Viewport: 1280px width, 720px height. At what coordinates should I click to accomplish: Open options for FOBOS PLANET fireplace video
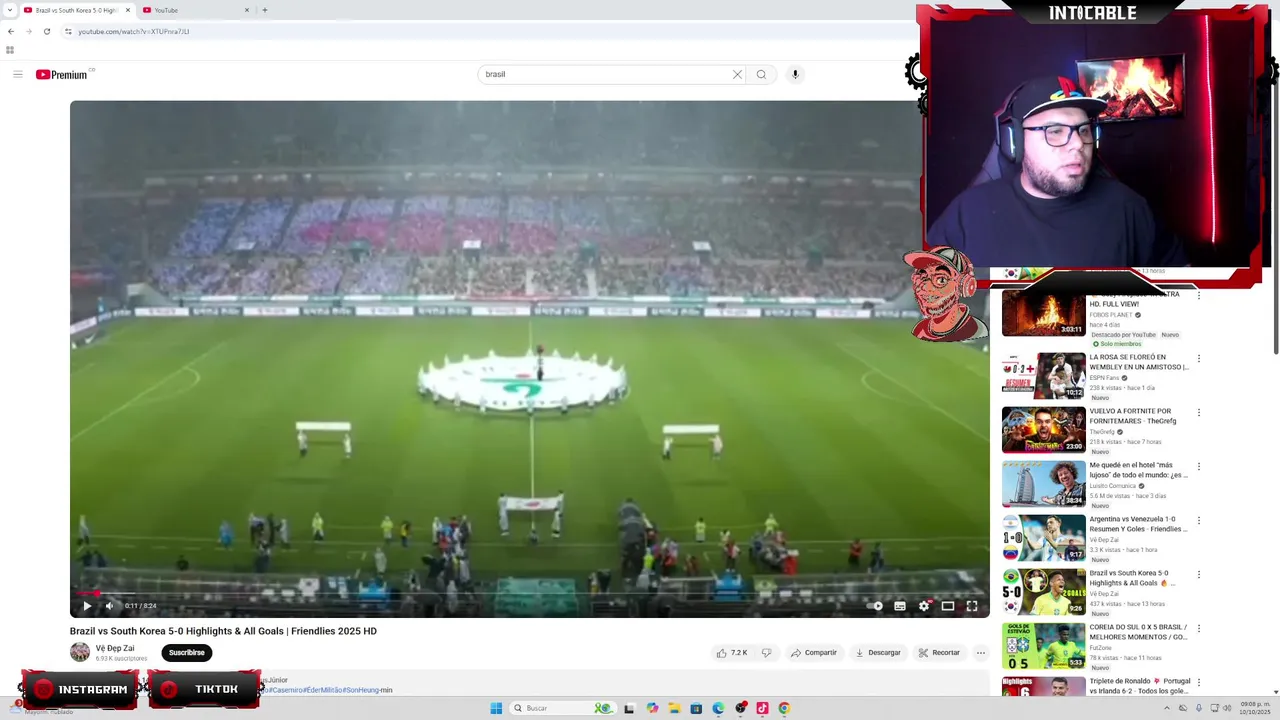[x=1199, y=296]
